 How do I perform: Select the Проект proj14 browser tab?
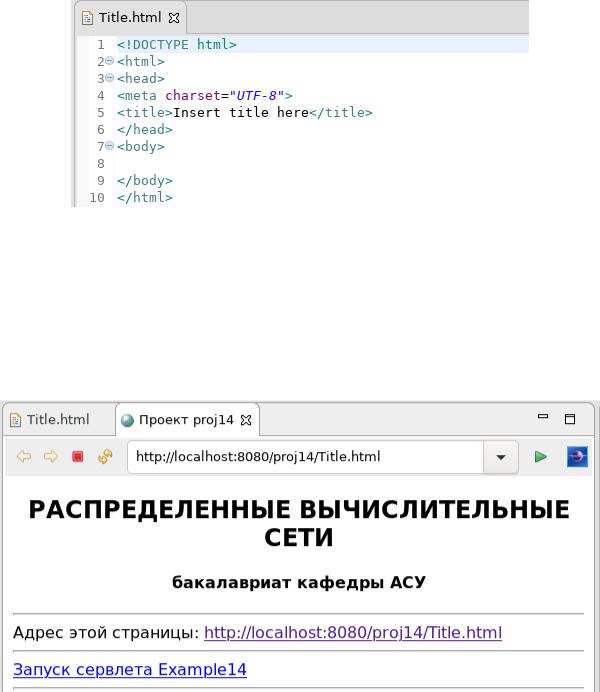point(186,420)
